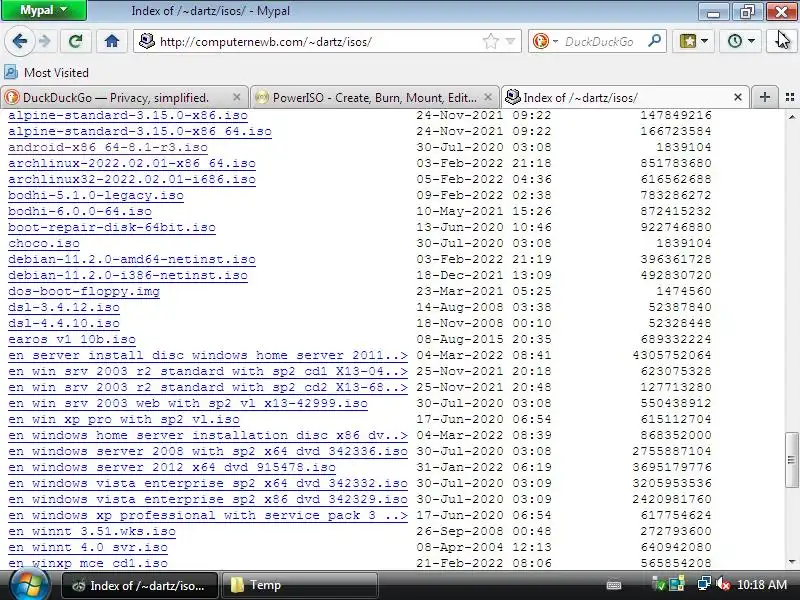Open en_winxp_mce_cd1.iso link
The width and height of the screenshot is (800, 600).
click(x=88, y=563)
